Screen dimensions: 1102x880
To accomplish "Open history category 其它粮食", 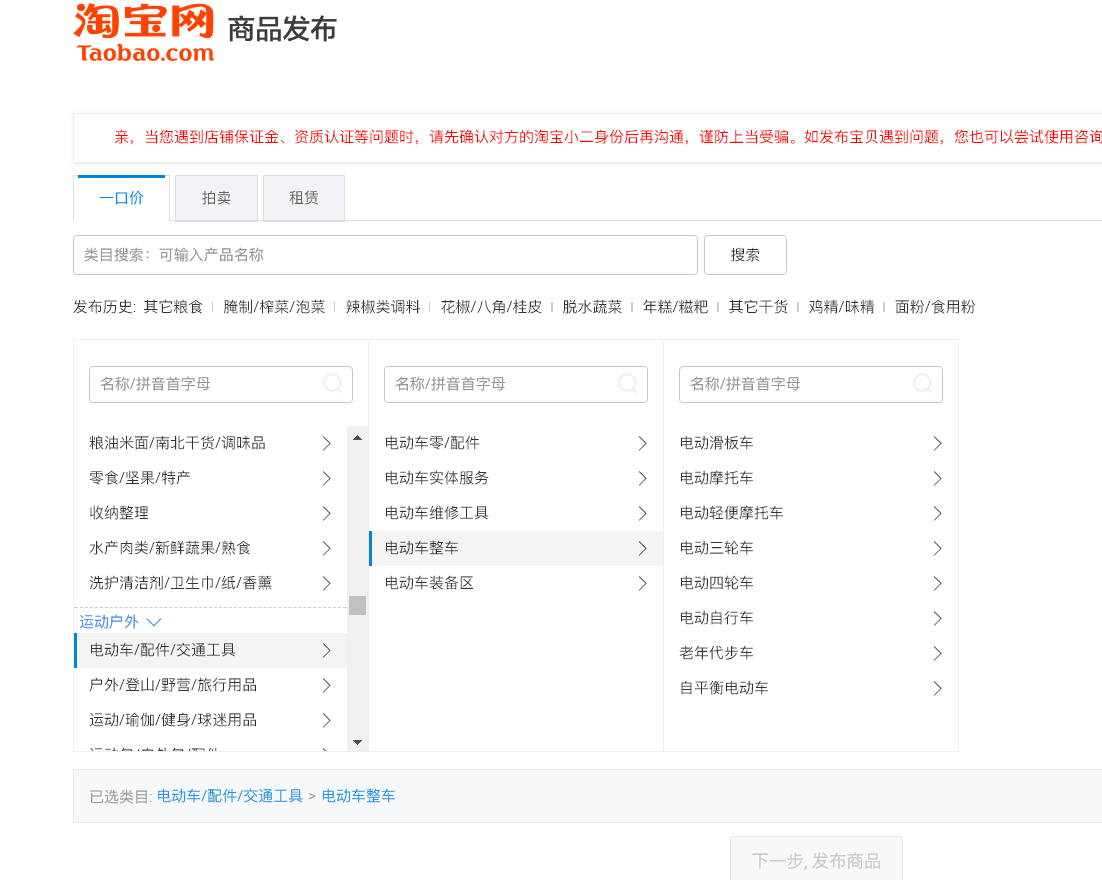I will click(173, 307).
